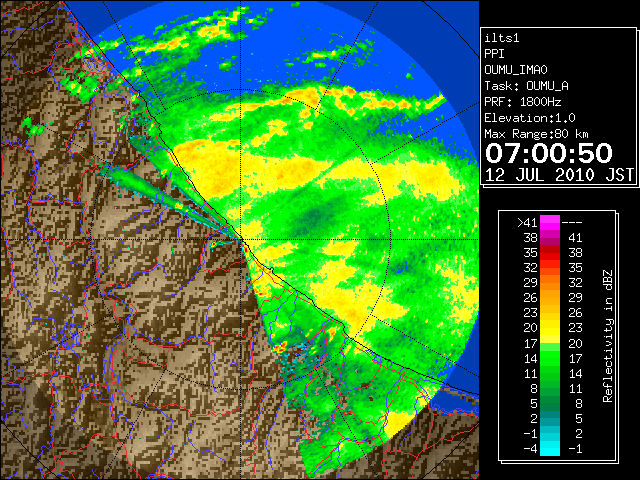Screen dimensions: 640x480
Task: Click the radar center where dotted crosshairs meet
Action: (x=241, y=240)
